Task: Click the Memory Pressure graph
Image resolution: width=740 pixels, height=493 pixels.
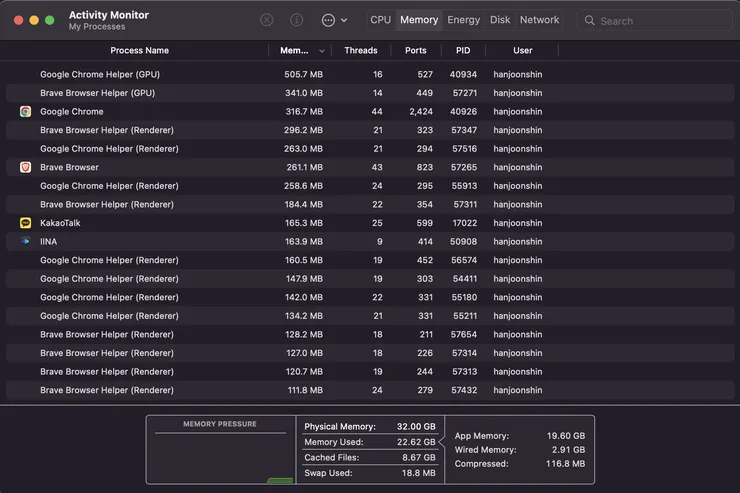Action: point(220,450)
